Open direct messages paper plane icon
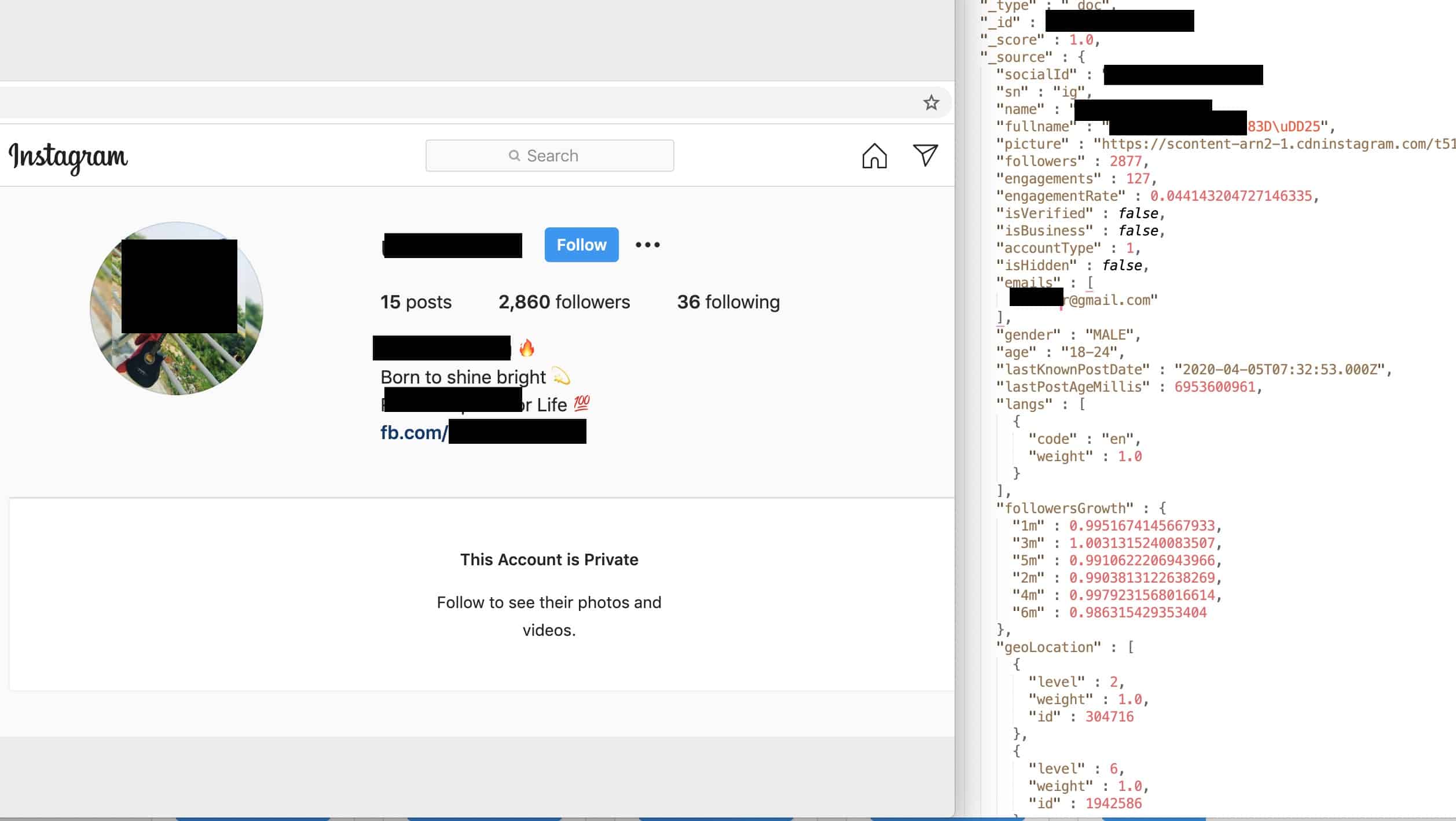 click(925, 155)
